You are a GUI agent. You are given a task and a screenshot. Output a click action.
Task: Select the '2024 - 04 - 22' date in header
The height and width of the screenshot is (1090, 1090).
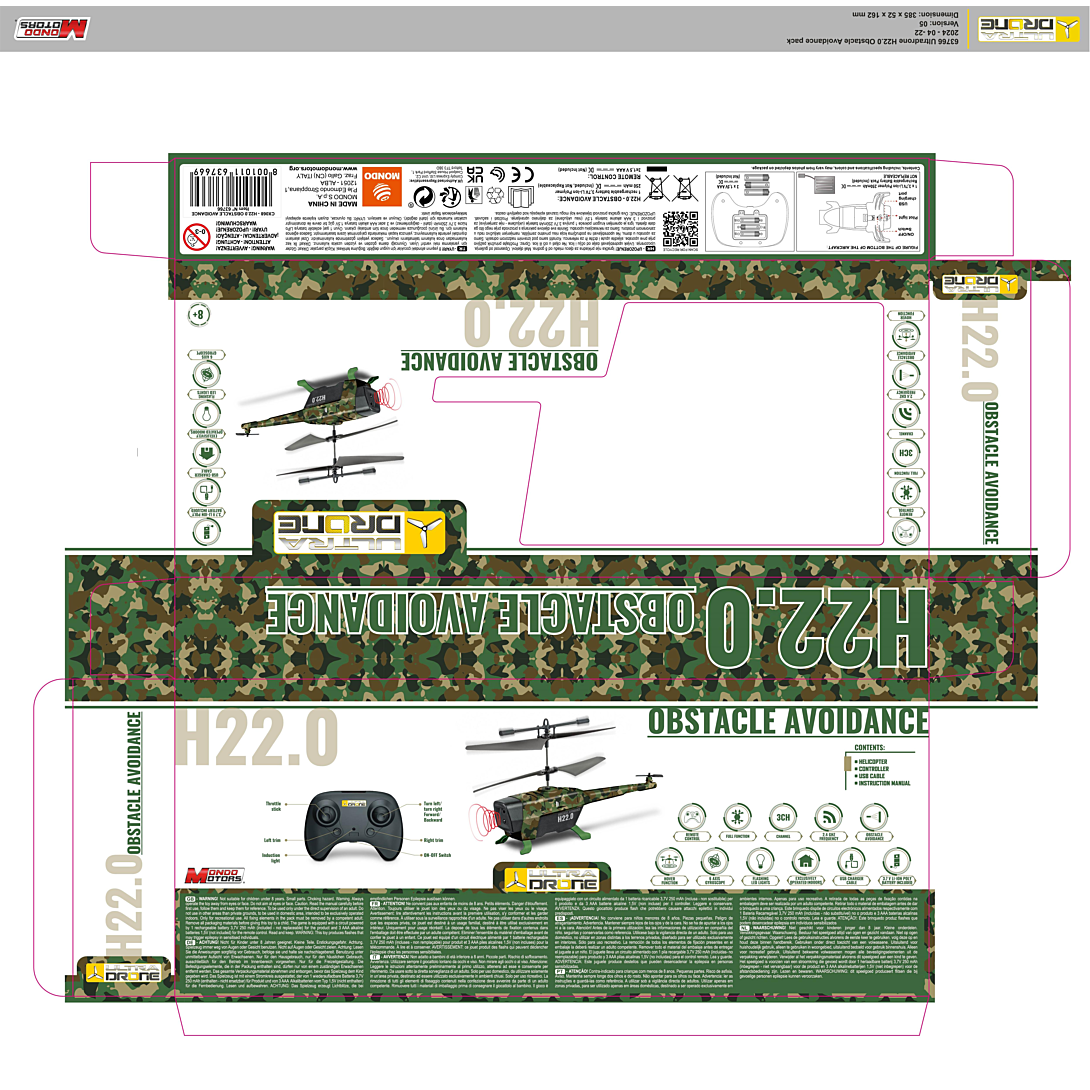click(x=935, y=33)
